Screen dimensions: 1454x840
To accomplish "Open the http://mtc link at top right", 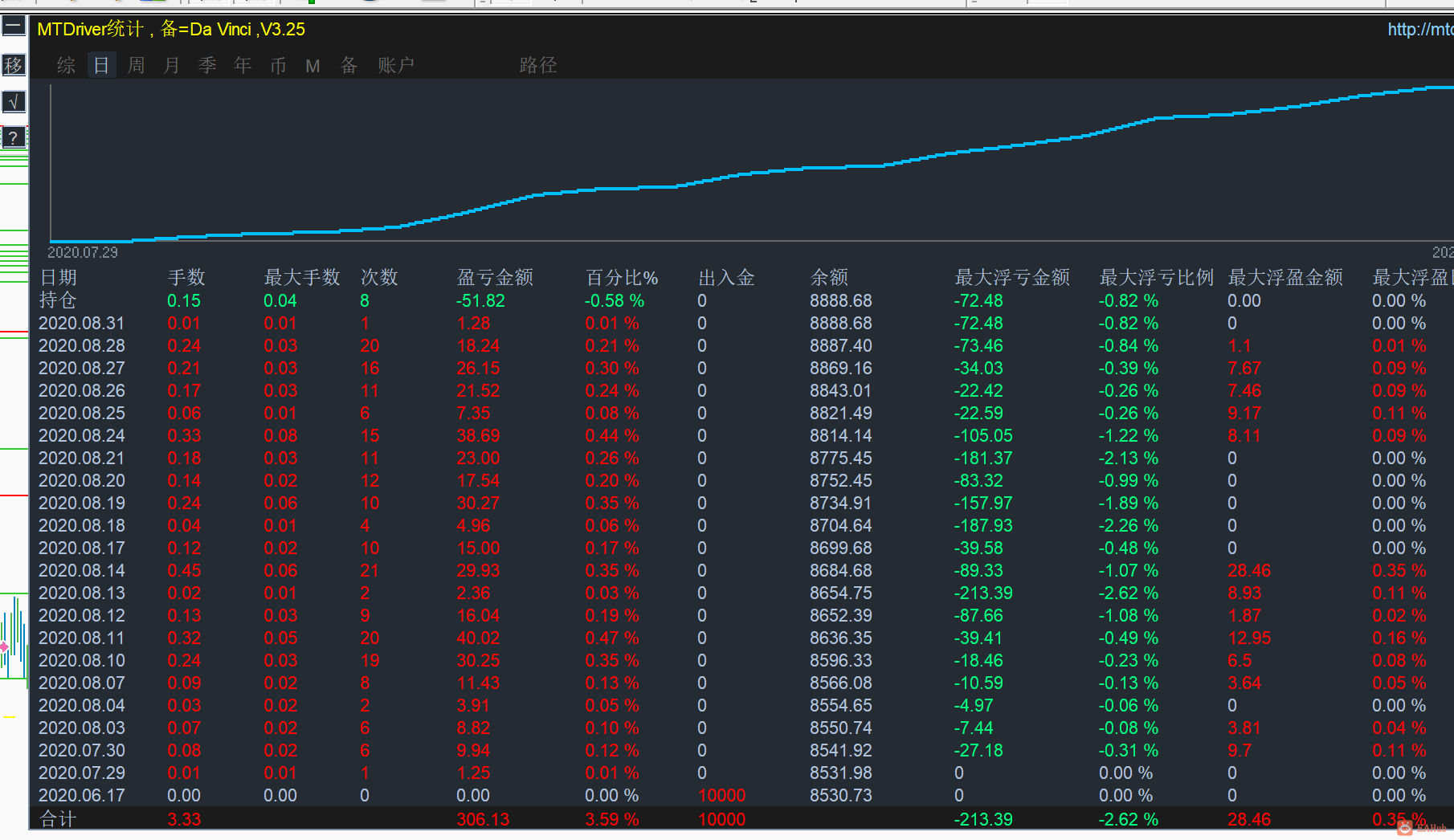I will (x=1420, y=30).
